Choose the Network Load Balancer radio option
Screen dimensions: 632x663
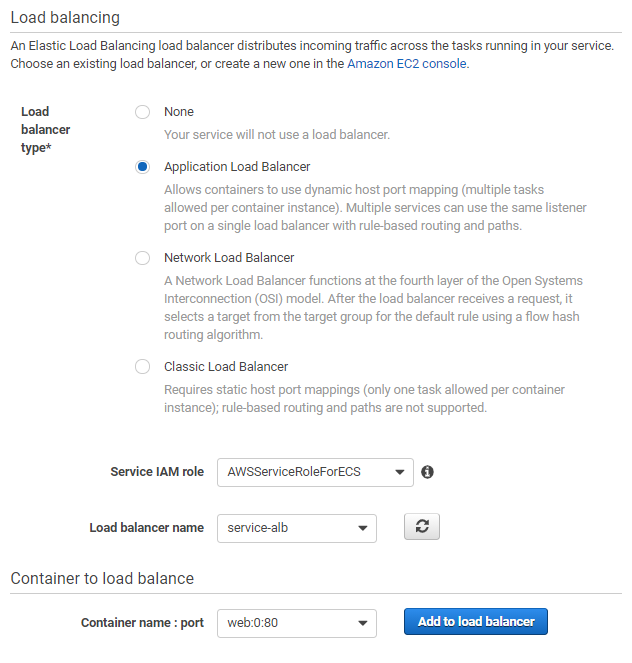142,258
